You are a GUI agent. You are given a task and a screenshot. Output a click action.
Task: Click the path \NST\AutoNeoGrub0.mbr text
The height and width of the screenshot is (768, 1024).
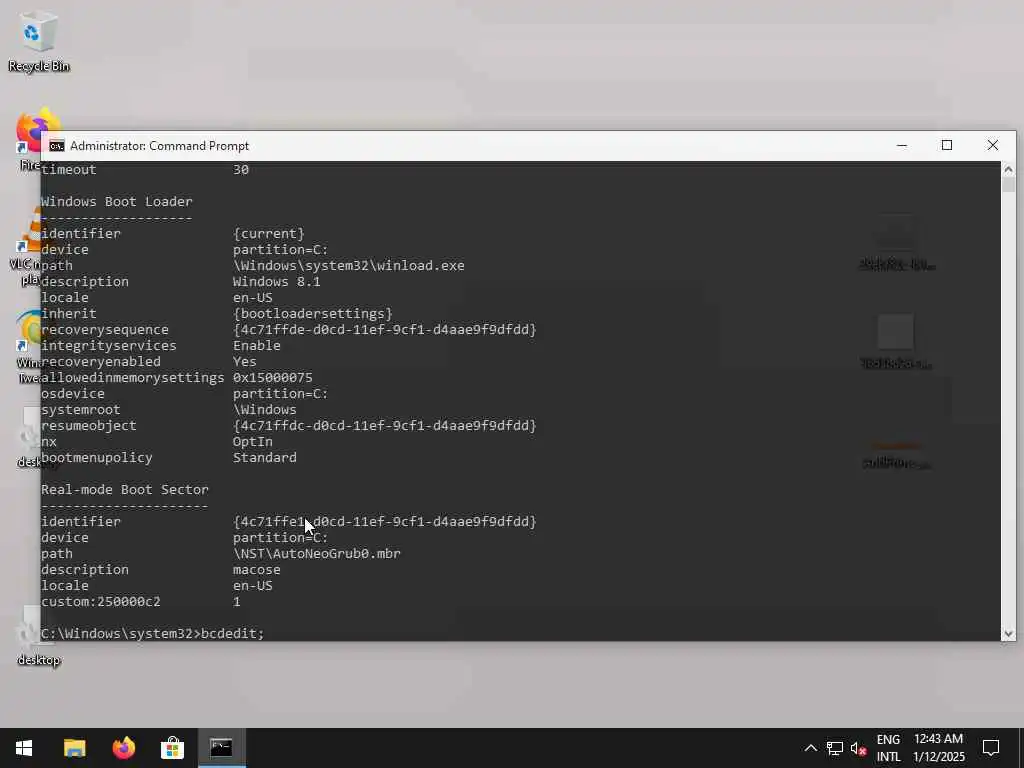click(x=317, y=554)
